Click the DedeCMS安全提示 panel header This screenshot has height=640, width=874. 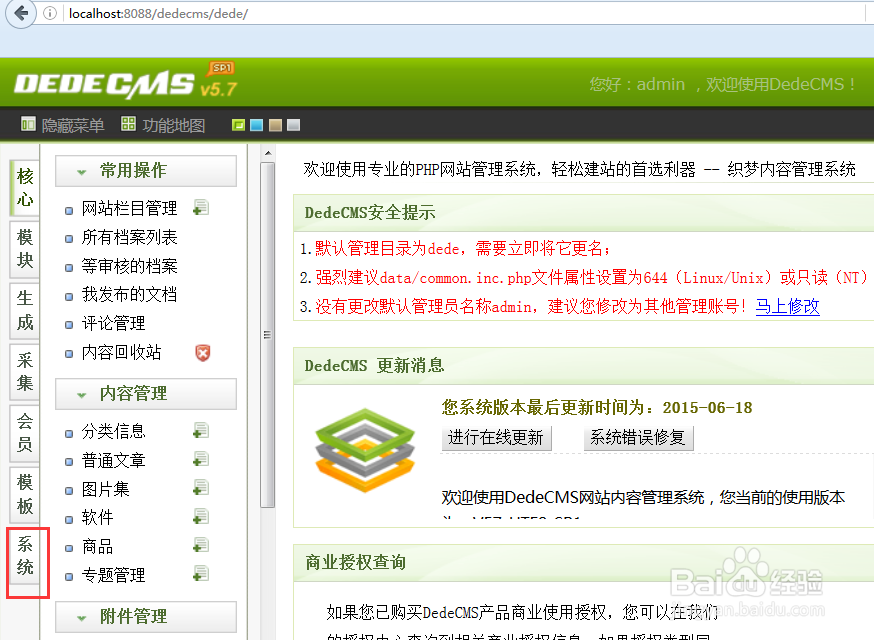pyautogui.click(x=584, y=213)
